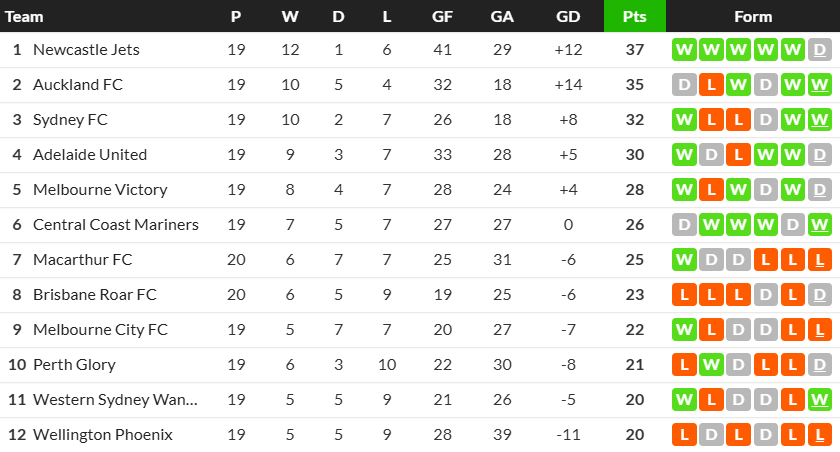Click Macarthur FC's green W form badge
The height and width of the screenshot is (452, 840).
coord(685,260)
